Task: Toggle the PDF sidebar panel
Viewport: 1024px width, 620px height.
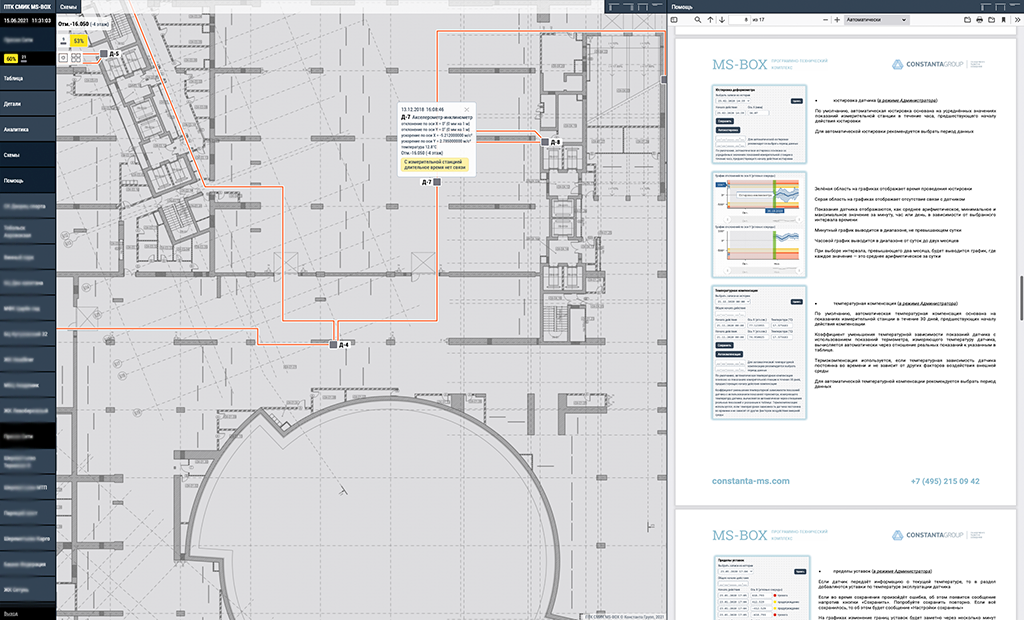Action: (x=674, y=19)
